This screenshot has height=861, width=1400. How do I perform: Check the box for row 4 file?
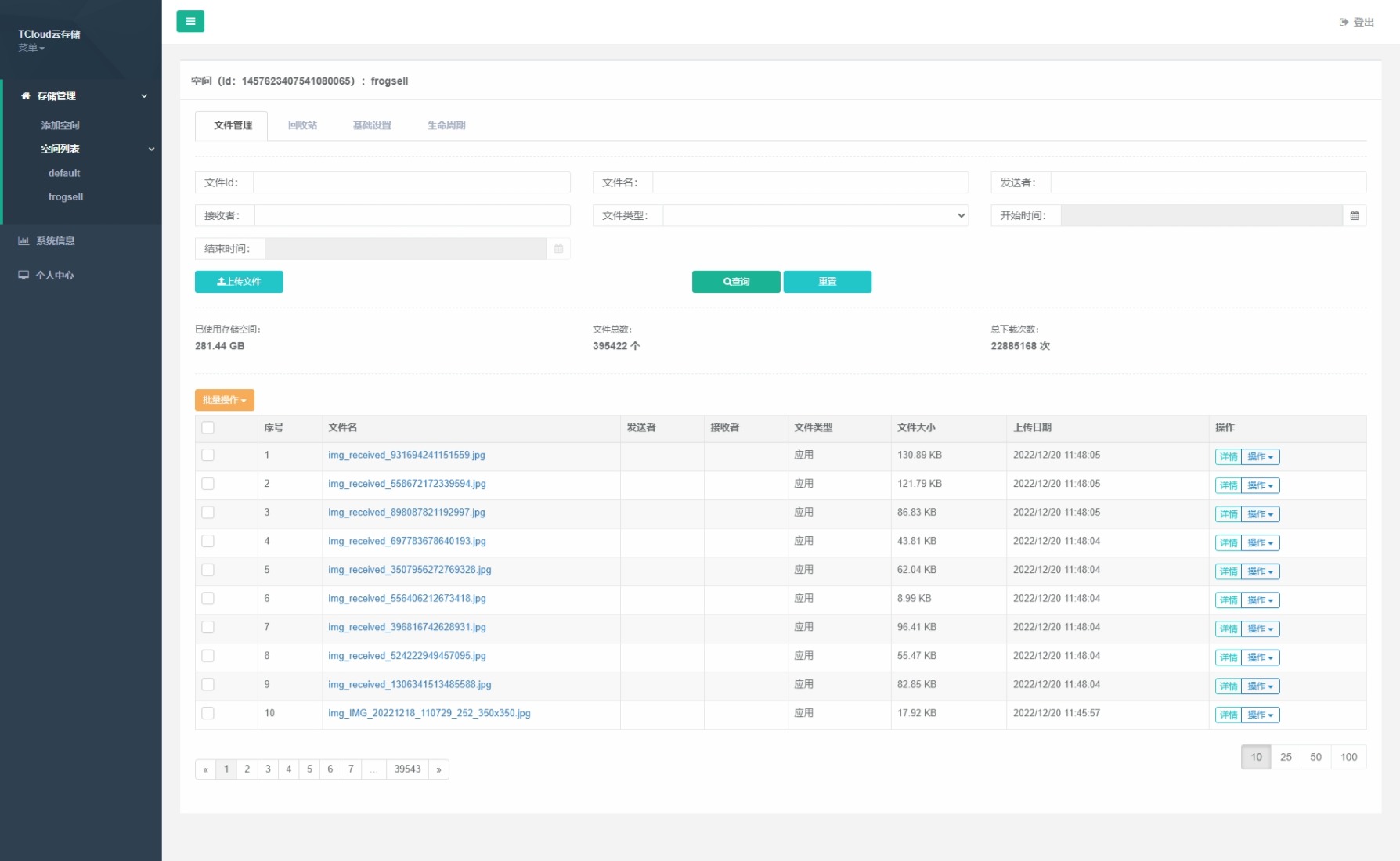tap(207, 541)
